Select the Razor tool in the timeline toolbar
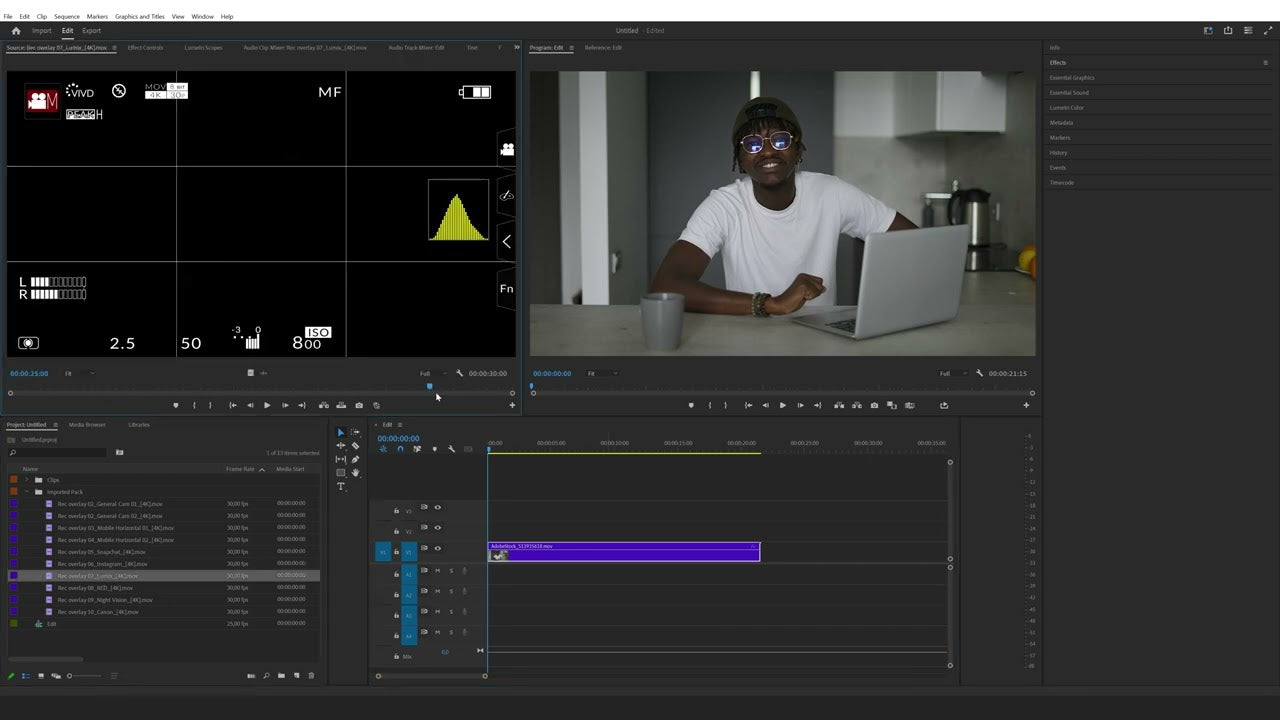The width and height of the screenshot is (1280, 720). click(x=355, y=445)
